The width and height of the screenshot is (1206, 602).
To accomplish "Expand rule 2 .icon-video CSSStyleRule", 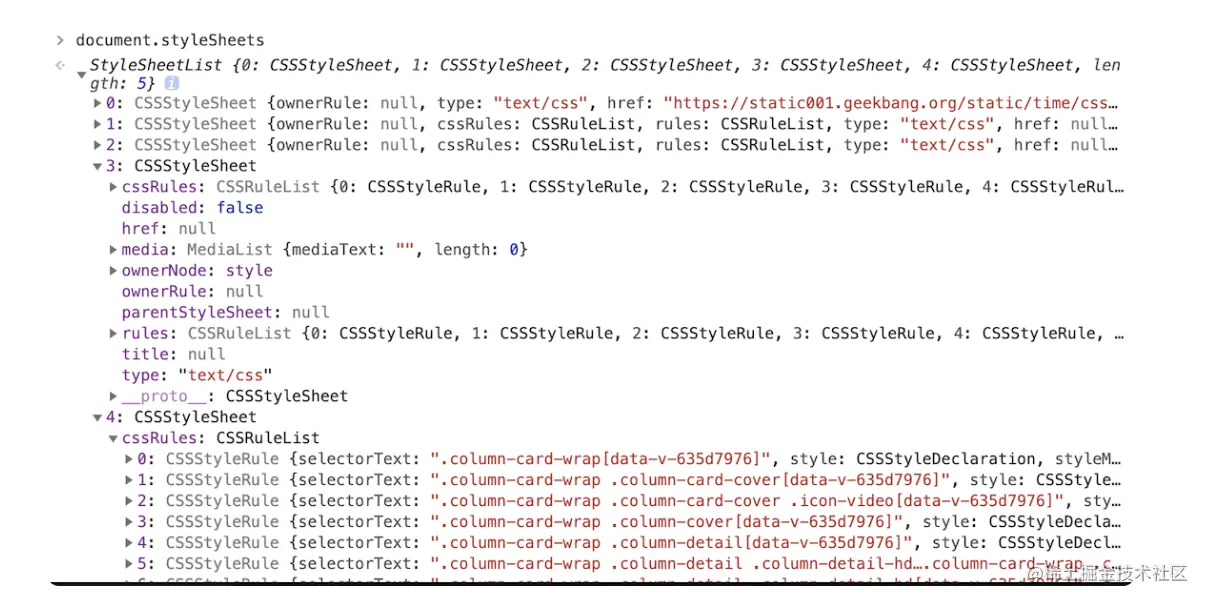I will pos(129,501).
